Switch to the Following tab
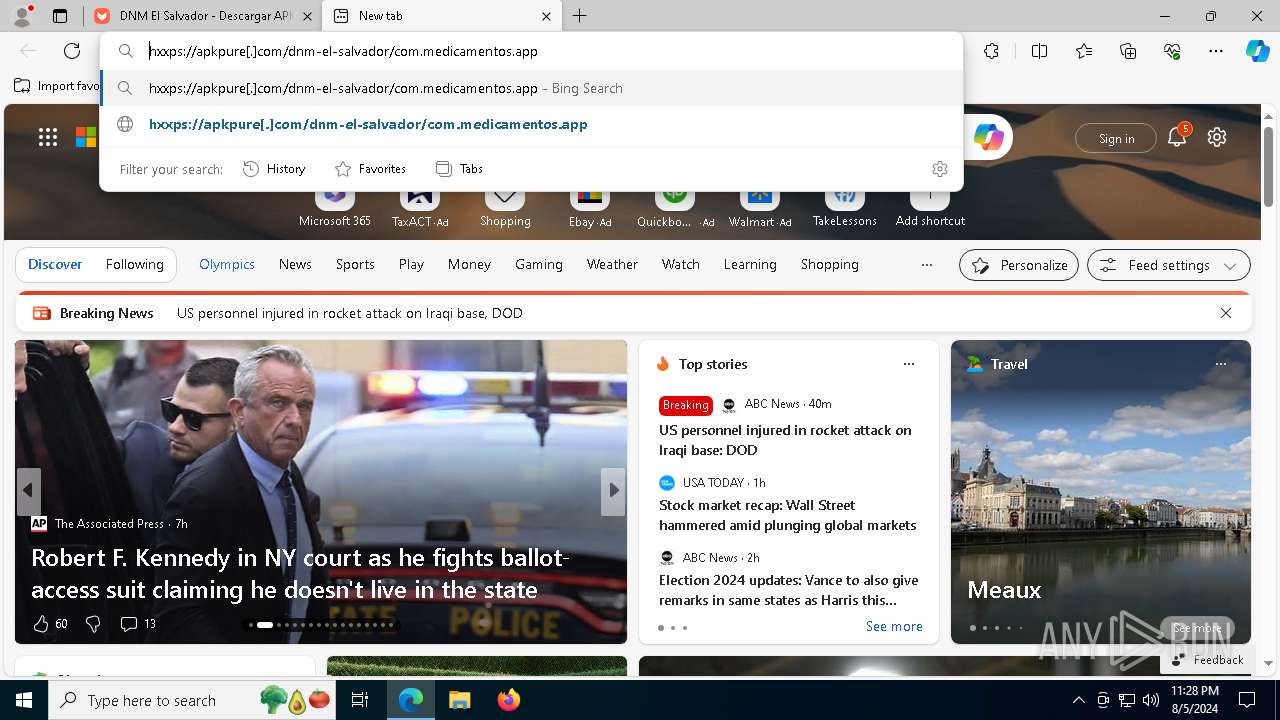The height and width of the screenshot is (720, 1280). click(x=134, y=265)
